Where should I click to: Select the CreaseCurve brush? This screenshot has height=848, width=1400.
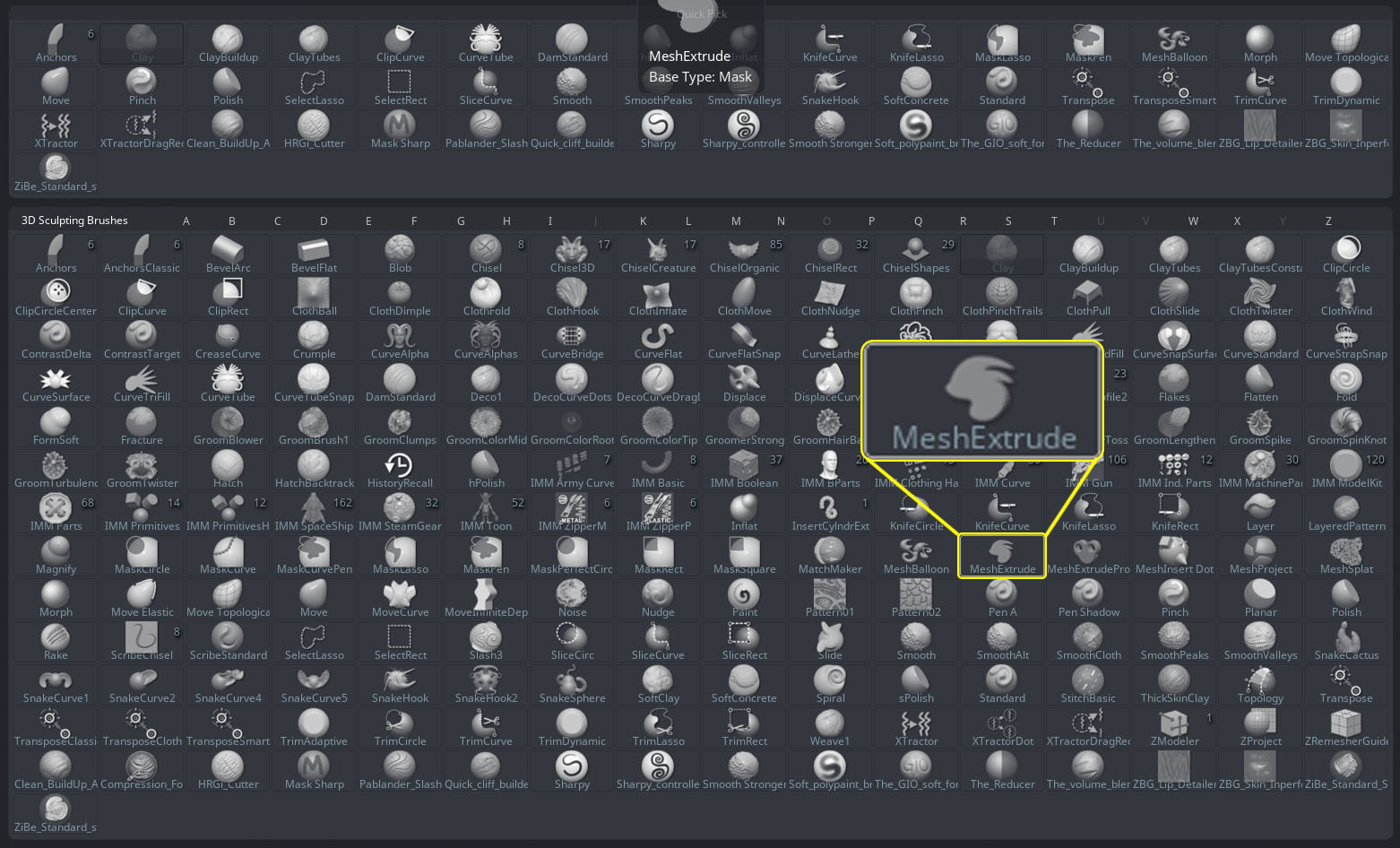click(228, 342)
